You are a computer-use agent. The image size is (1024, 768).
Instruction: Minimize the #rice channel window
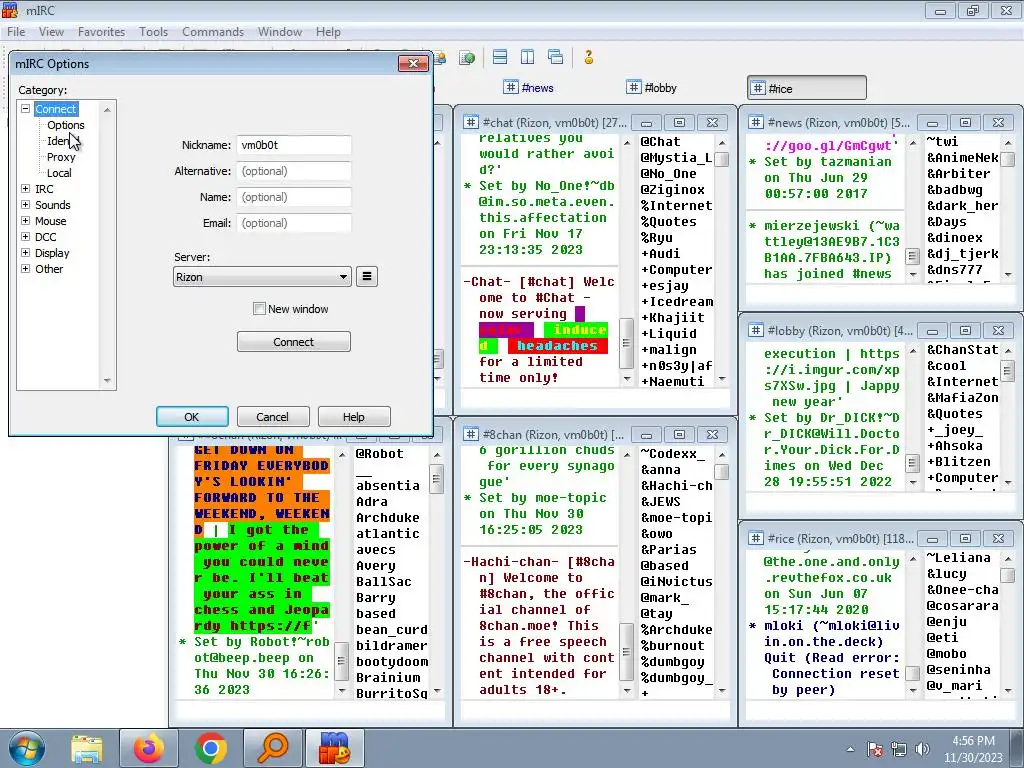933,539
